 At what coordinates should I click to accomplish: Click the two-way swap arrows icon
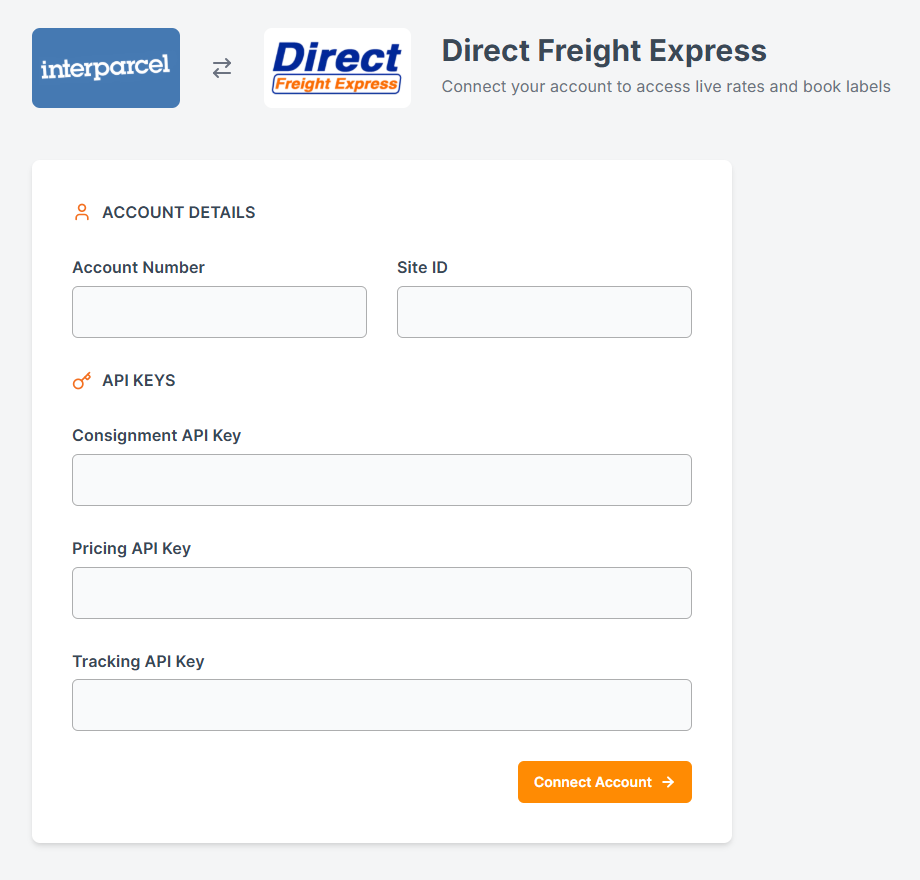tap(222, 68)
